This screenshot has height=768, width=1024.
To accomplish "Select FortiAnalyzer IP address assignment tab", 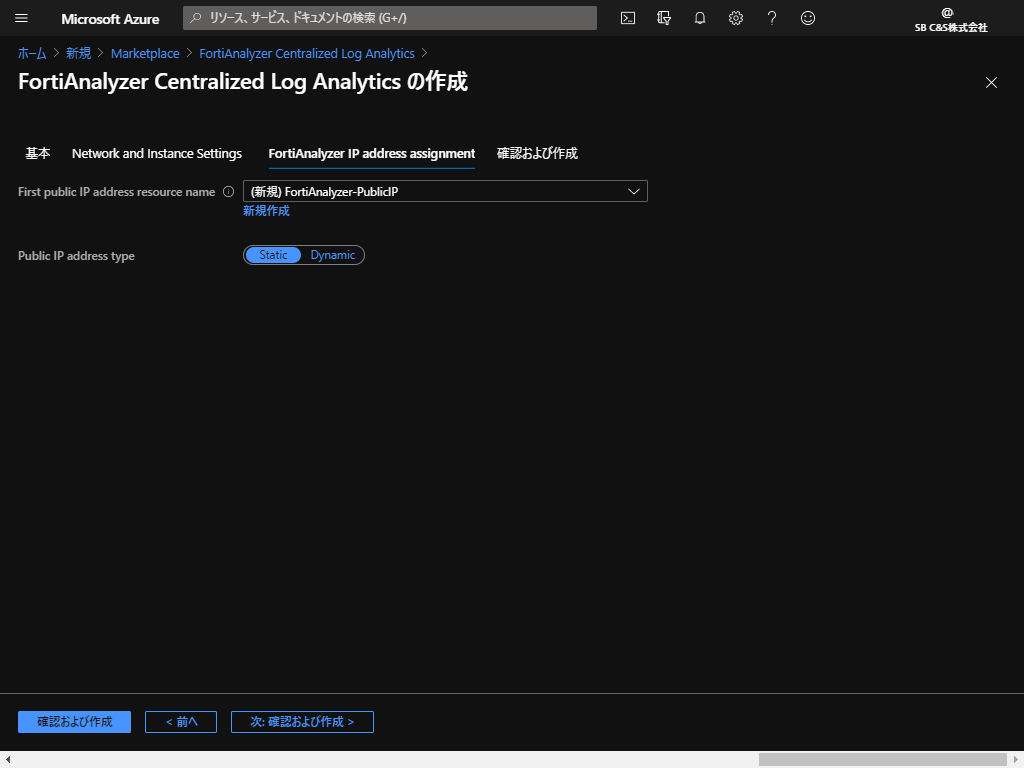I will tap(372, 153).
